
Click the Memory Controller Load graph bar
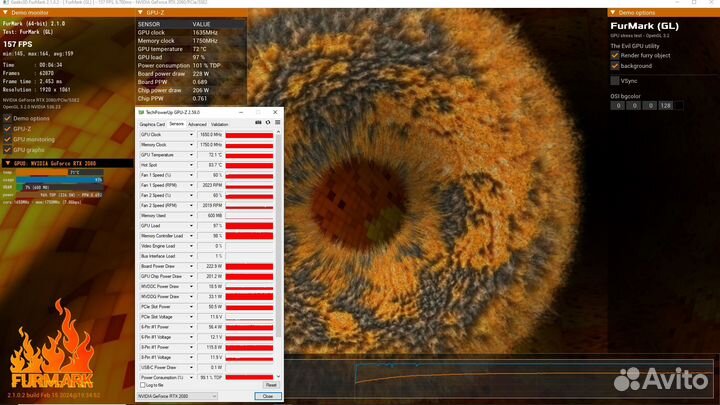249,236
